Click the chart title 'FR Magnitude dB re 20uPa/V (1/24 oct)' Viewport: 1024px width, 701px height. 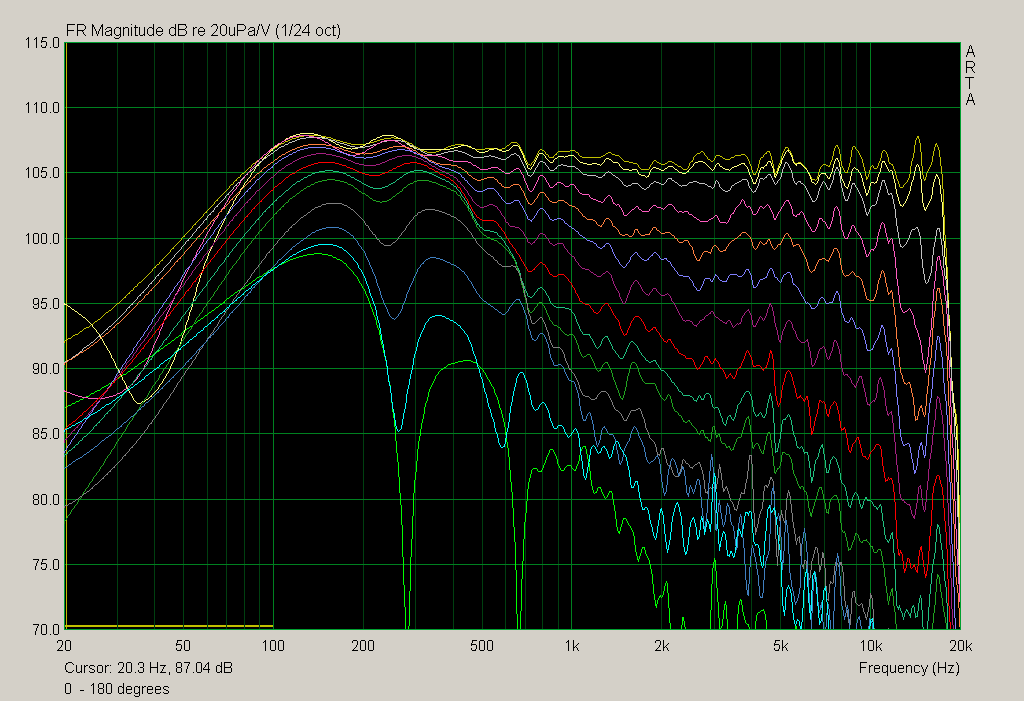tap(203, 31)
